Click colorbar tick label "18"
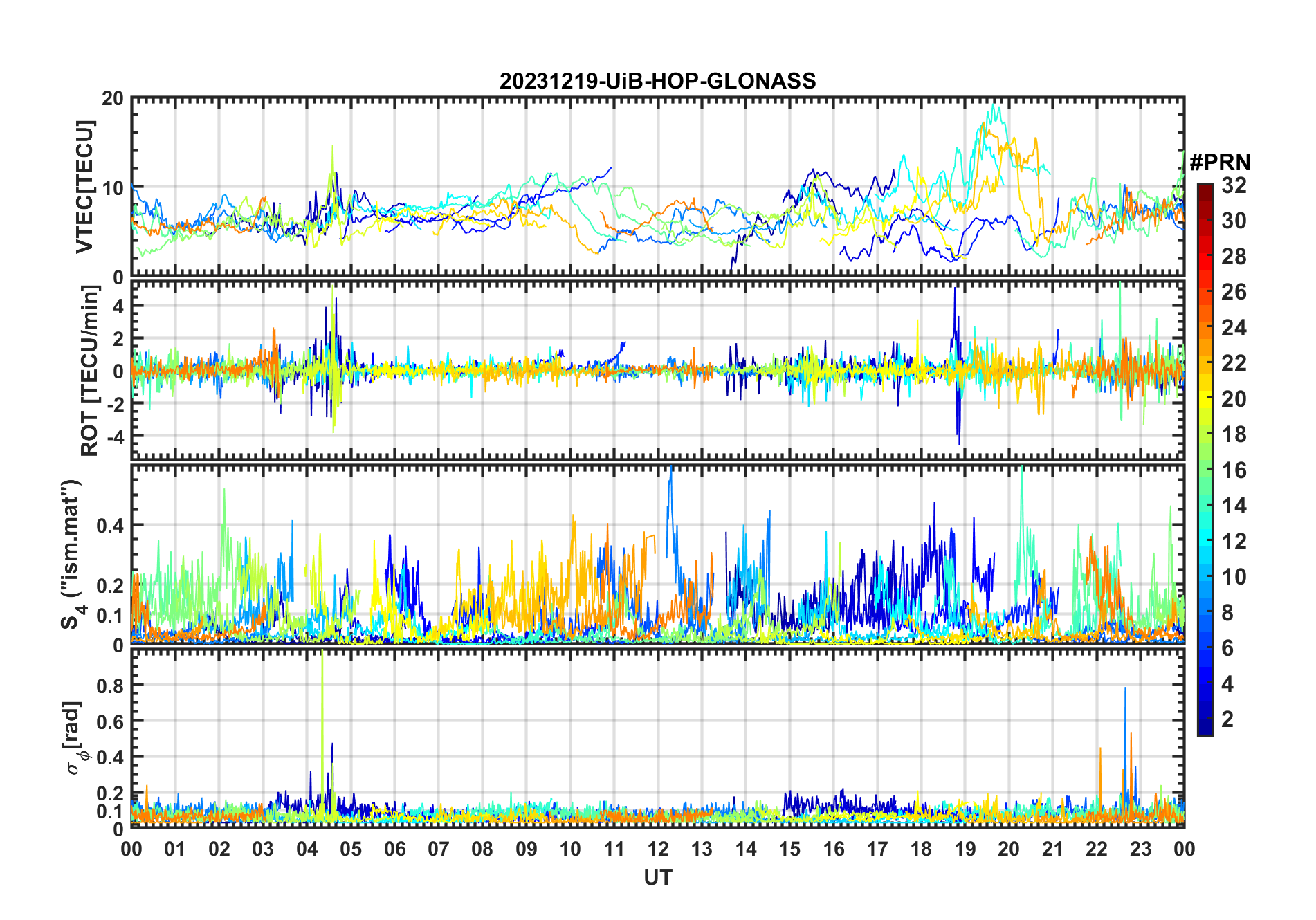The width and height of the screenshot is (1316, 920). 1234,434
